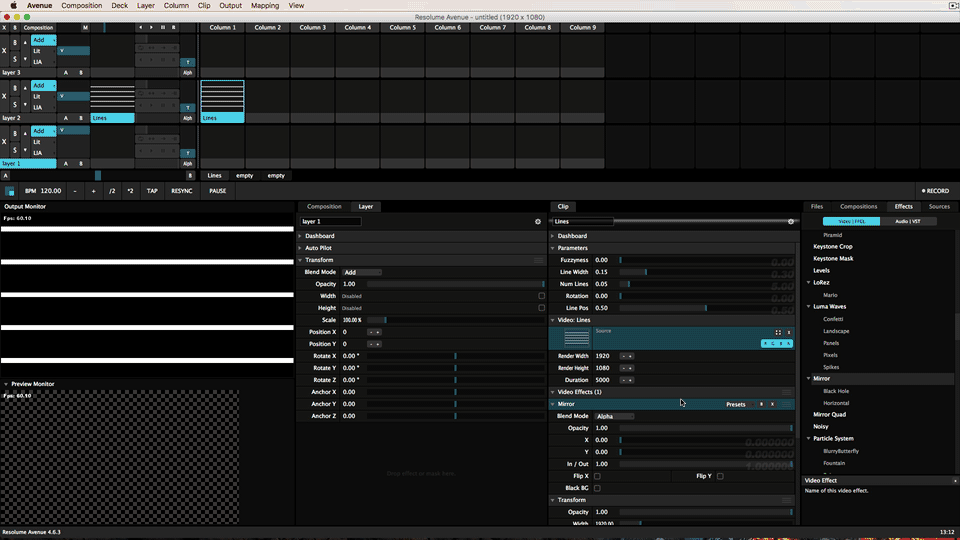Solo layer 2 using its S button
This screenshot has height=540, width=960.
[15, 105]
